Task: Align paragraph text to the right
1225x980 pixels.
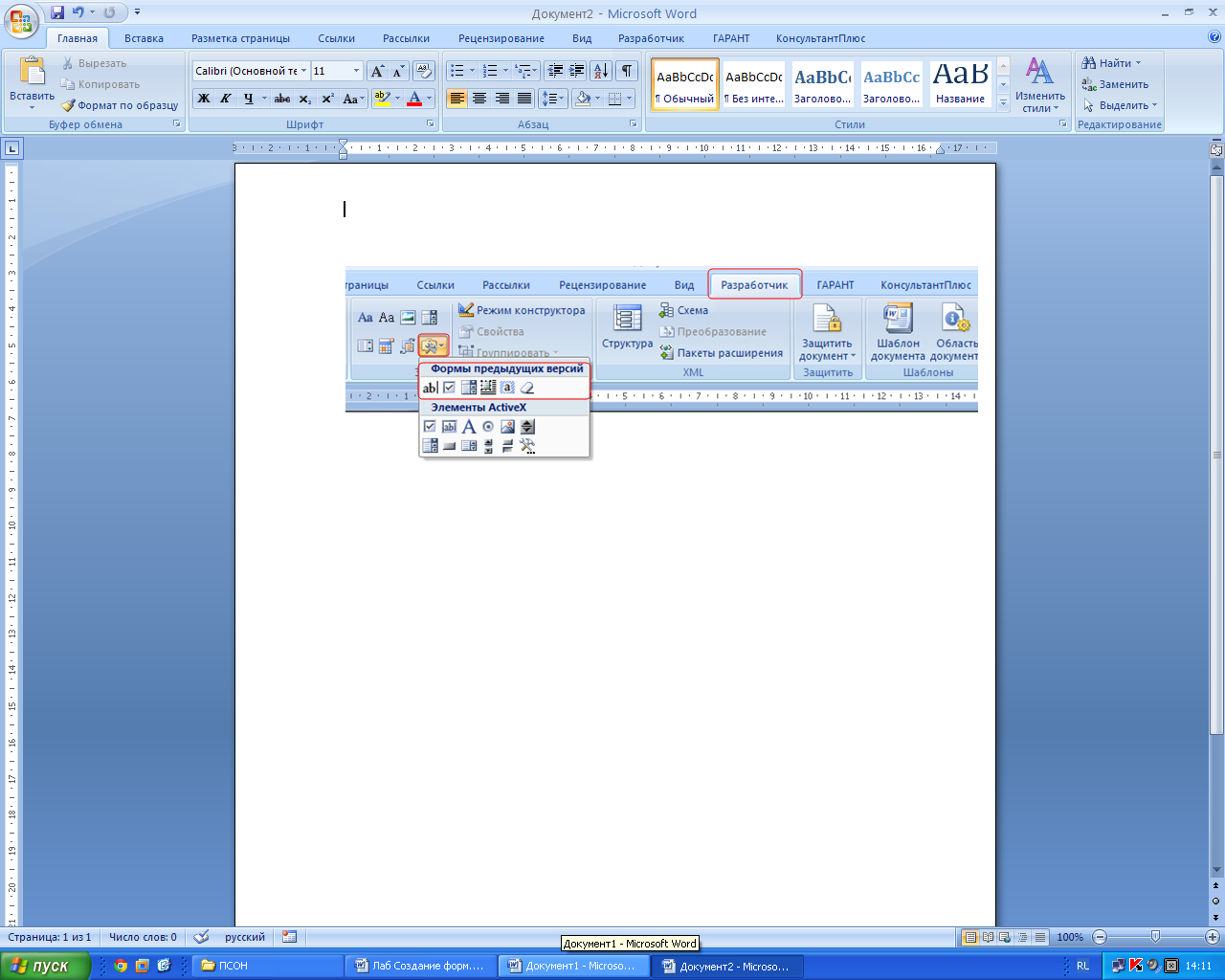Action: (501, 98)
